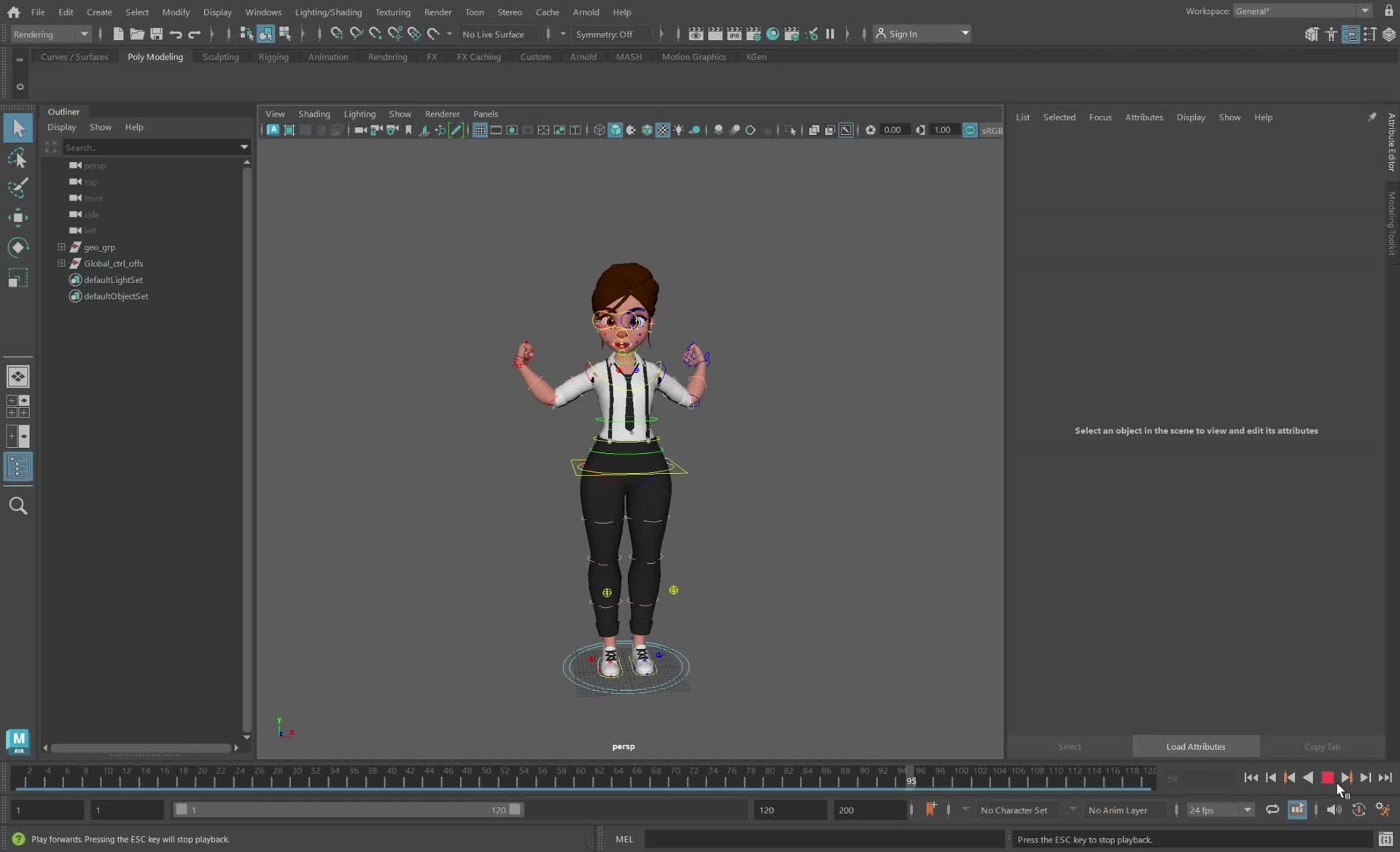Open the Hypershade from the sidebar icons
Image resolution: width=1400 pixels, height=852 pixels.
[x=773, y=34]
